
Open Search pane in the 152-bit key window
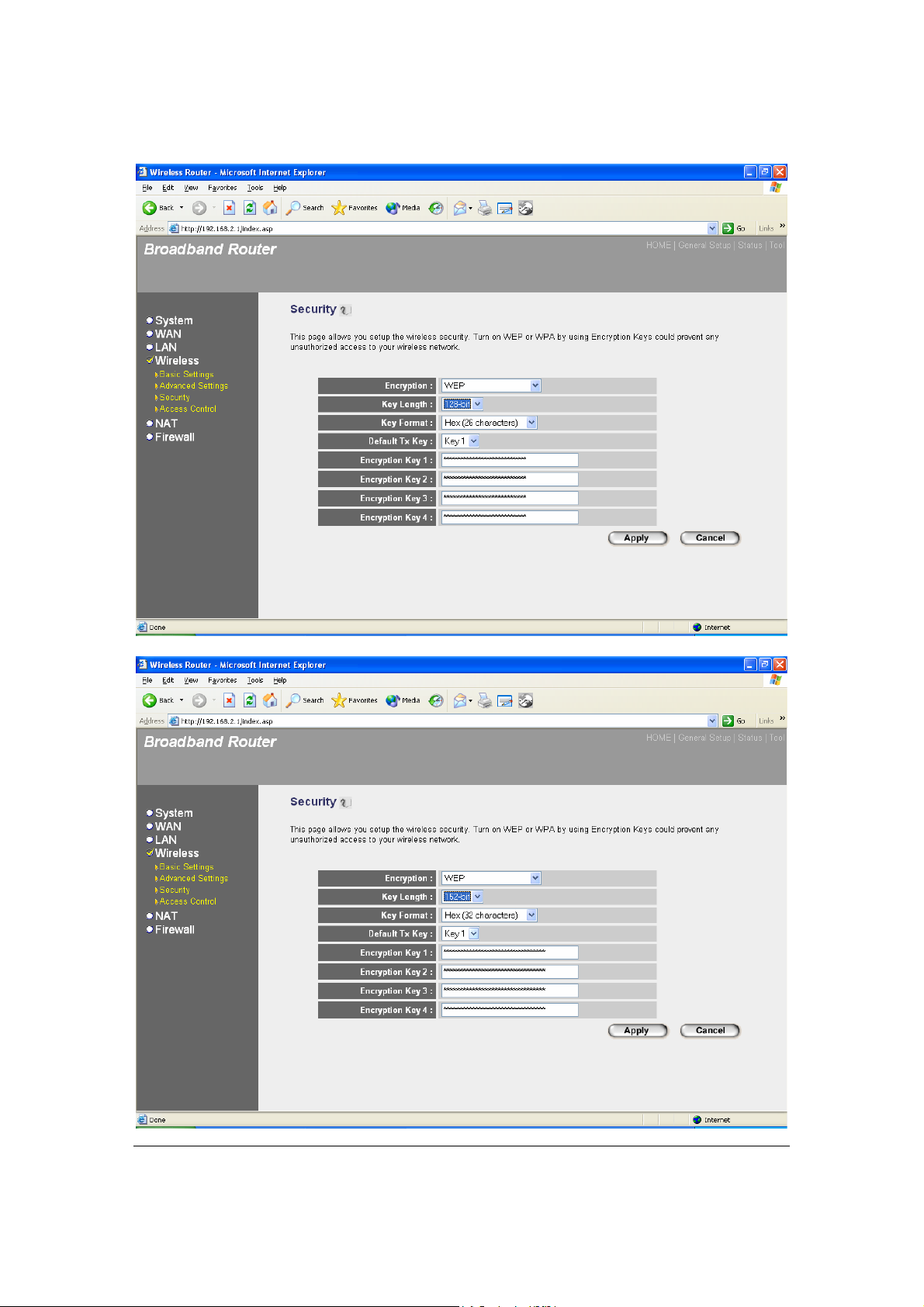[x=305, y=700]
